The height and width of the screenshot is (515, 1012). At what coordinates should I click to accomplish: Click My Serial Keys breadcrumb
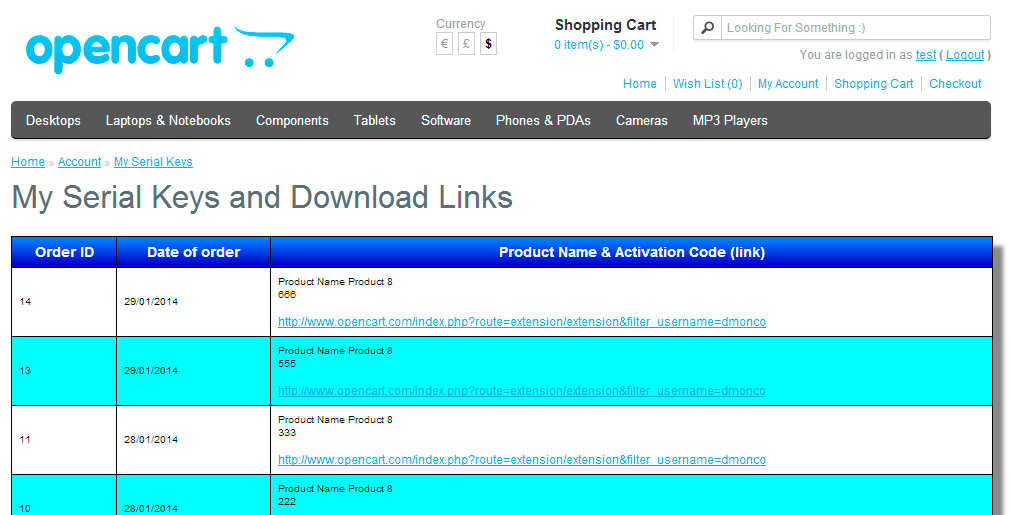(x=153, y=162)
